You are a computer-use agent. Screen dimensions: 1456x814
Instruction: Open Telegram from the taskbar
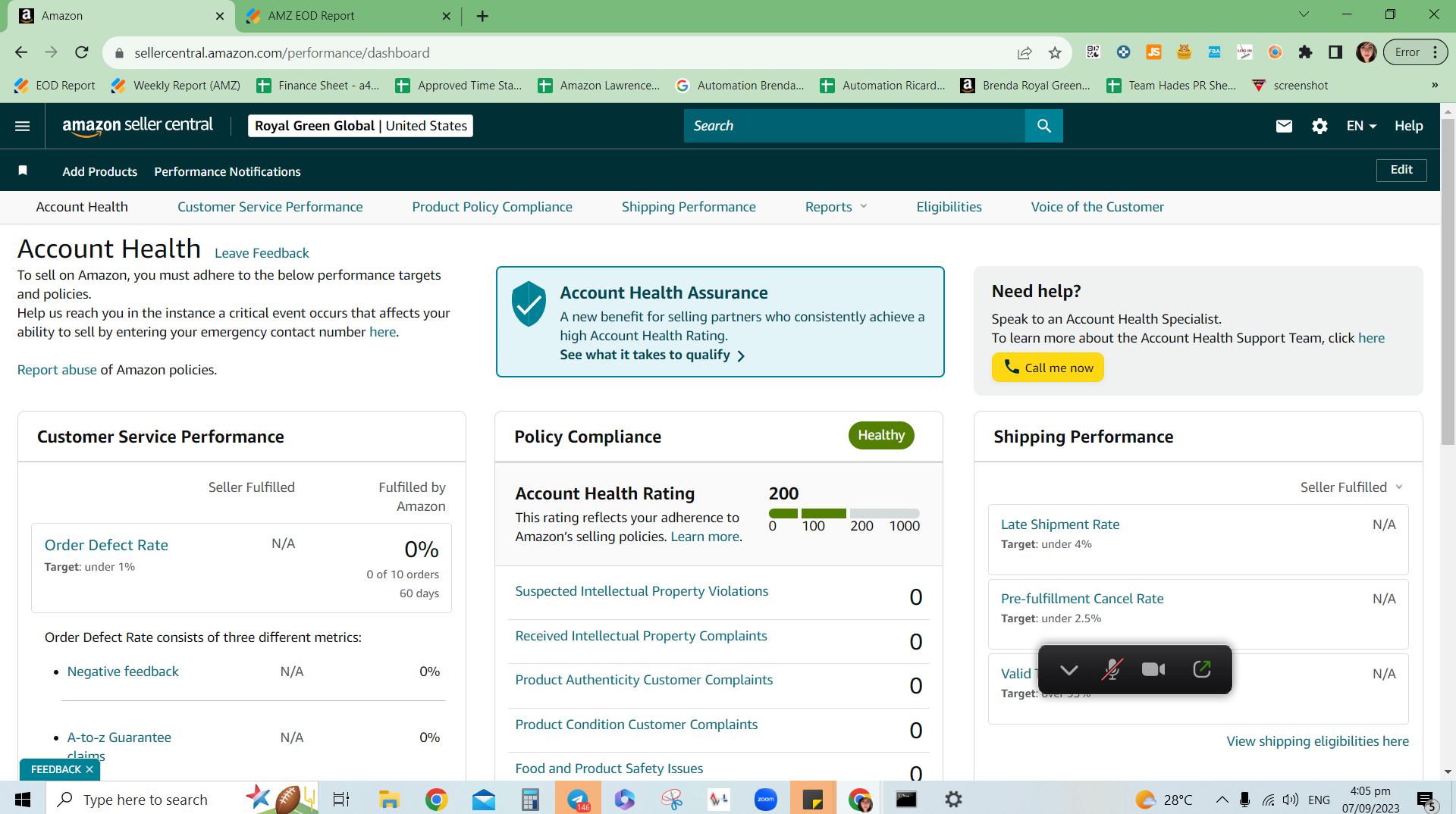(x=578, y=799)
